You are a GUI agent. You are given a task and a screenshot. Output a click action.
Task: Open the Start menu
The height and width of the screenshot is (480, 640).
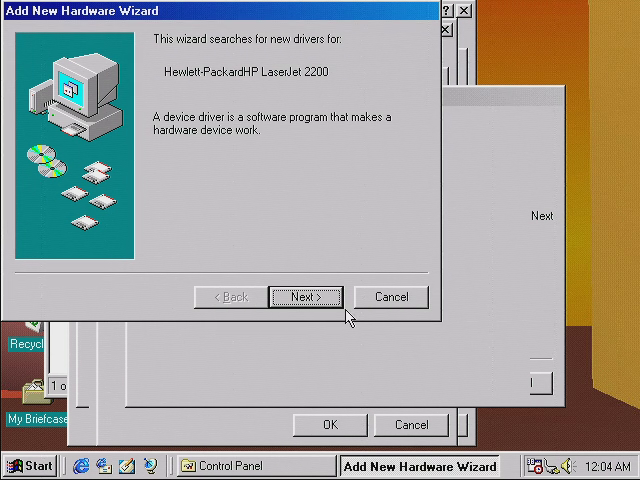(30, 466)
